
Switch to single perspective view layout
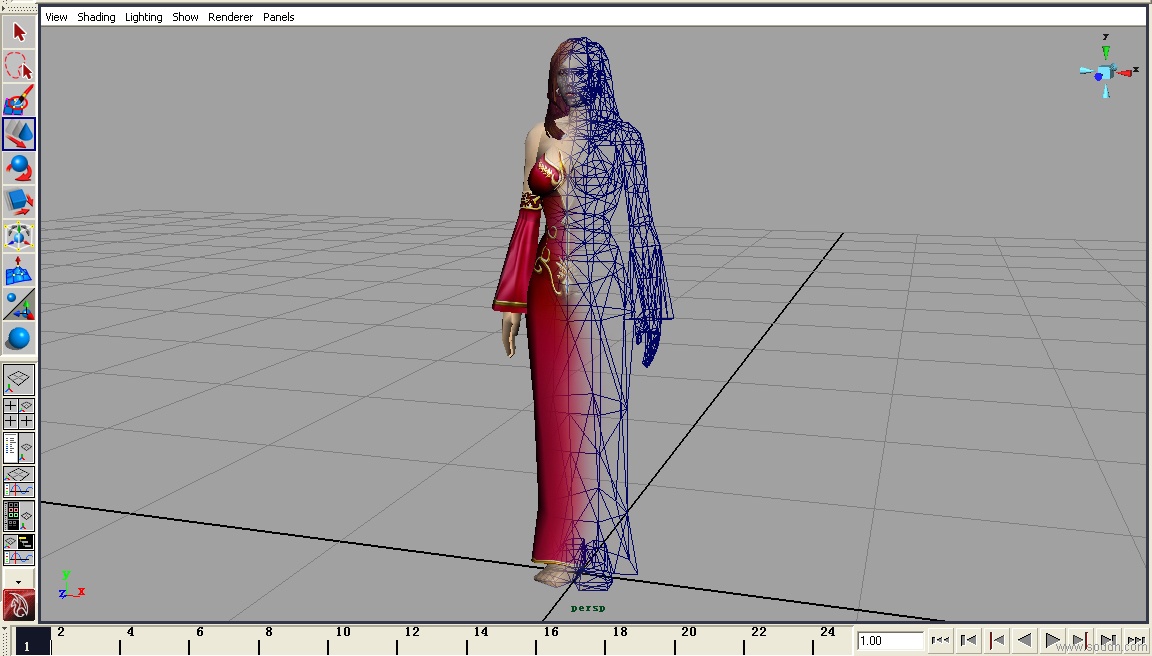(x=19, y=379)
